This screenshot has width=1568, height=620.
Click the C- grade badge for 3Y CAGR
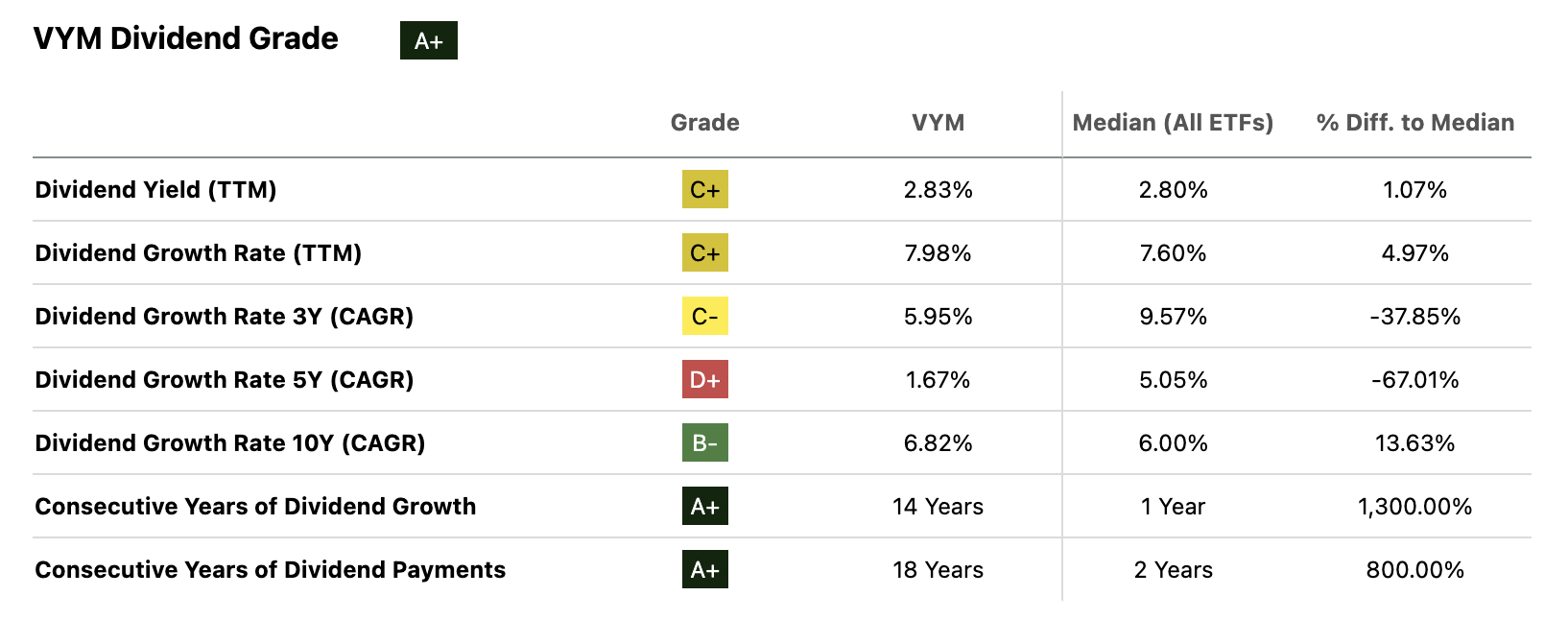coord(704,316)
